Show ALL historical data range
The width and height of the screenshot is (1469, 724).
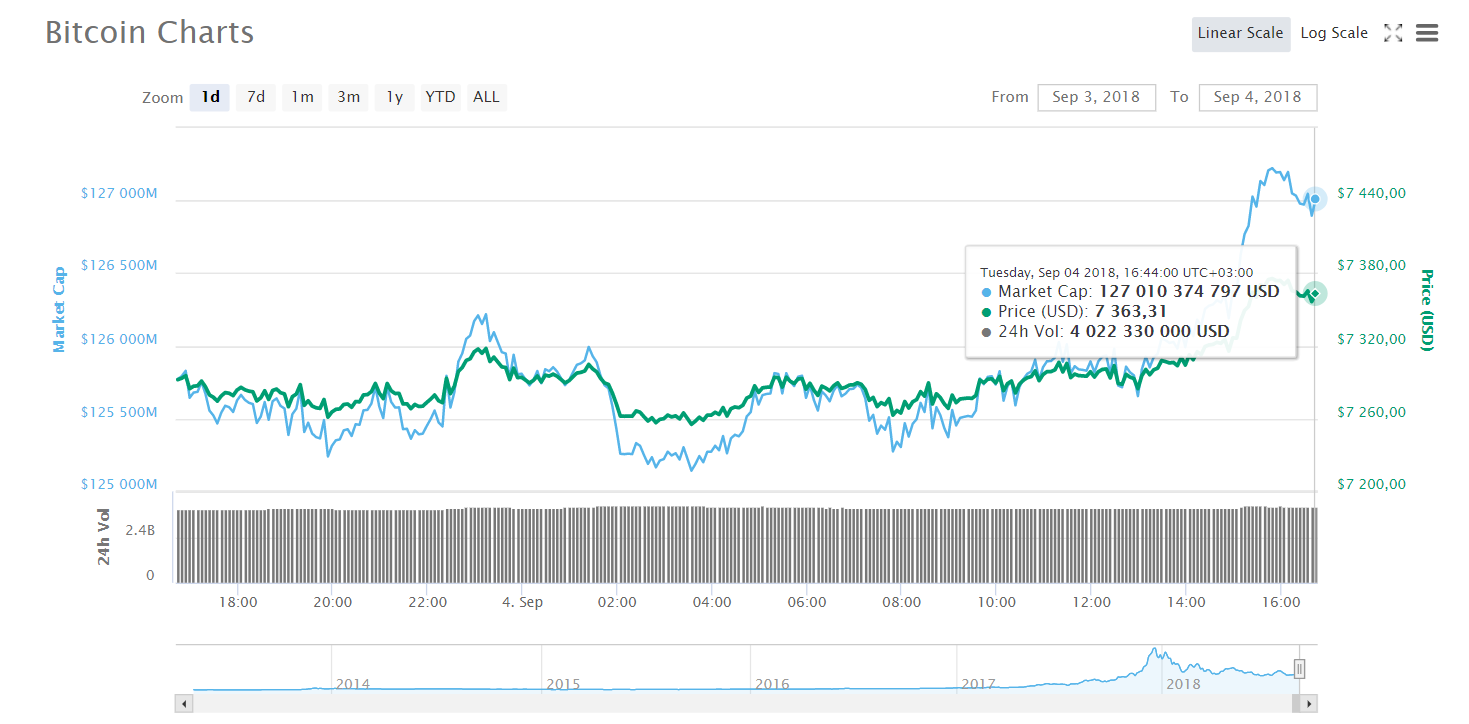coord(486,97)
